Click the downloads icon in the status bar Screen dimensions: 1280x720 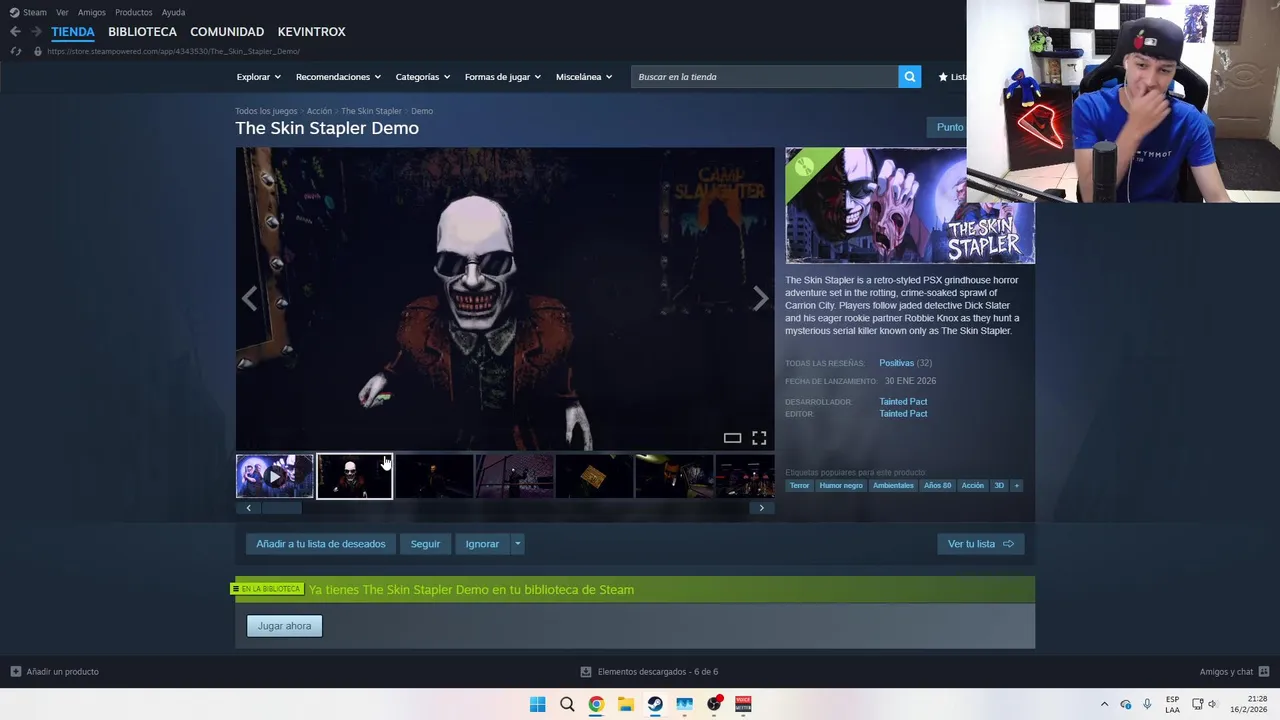tap(587, 672)
